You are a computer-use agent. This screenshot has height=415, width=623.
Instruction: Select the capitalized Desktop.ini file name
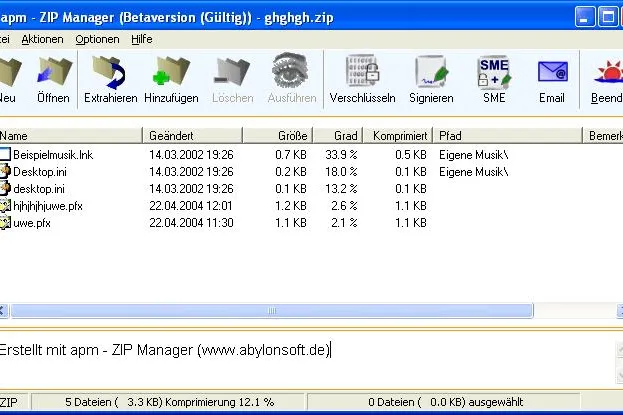40,172
